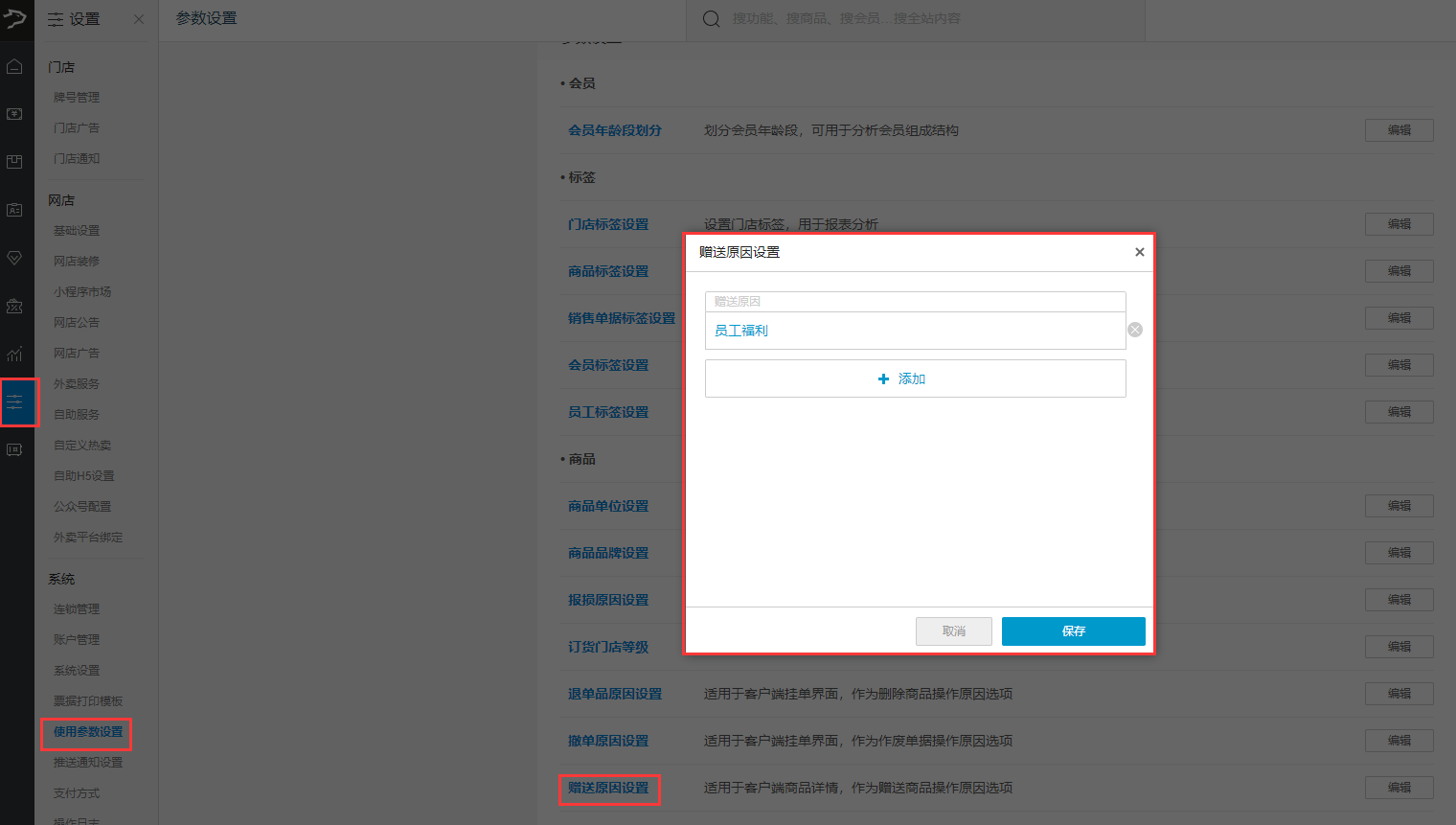Click the 员工福利 reason entry field
Viewport: 1456px width, 825px height.
(x=915, y=331)
